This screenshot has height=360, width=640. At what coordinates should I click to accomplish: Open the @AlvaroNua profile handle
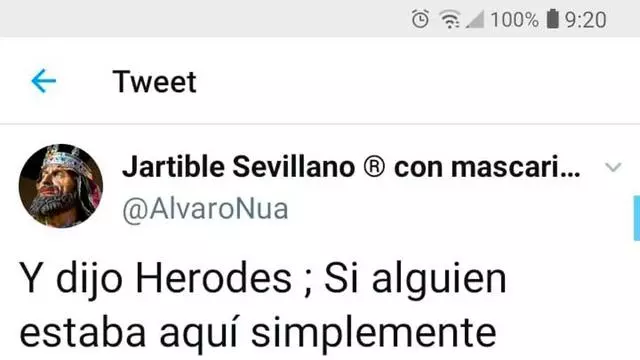(205, 209)
